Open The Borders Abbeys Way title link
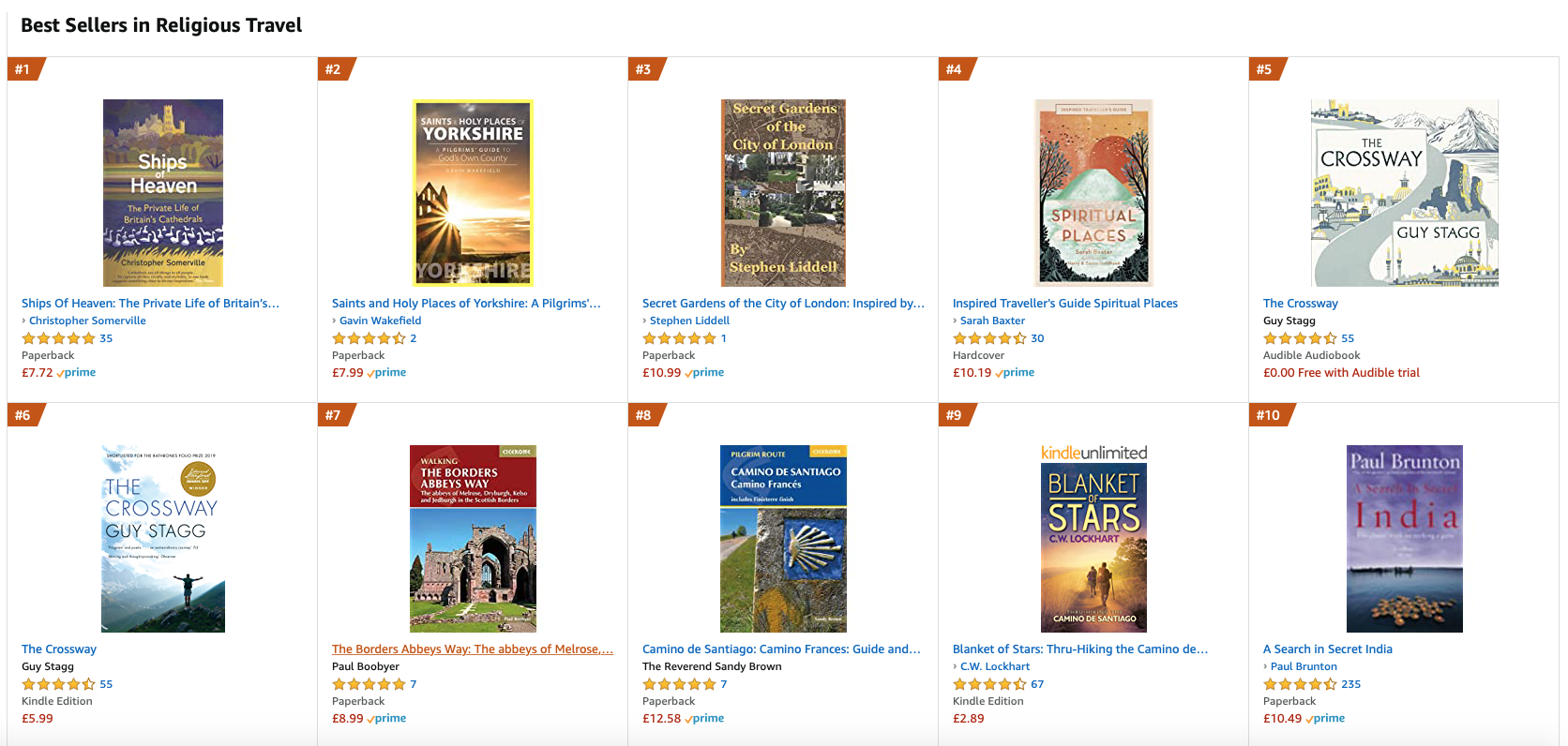The image size is (1568, 746). pyautogui.click(x=473, y=649)
